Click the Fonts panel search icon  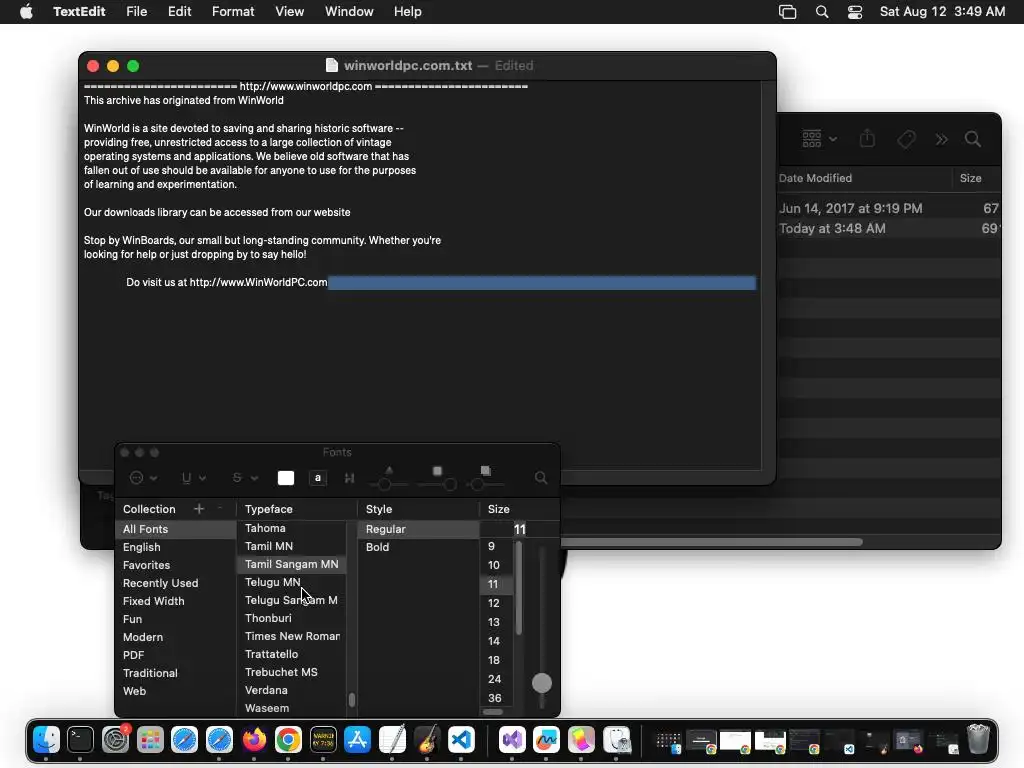[x=541, y=478]
